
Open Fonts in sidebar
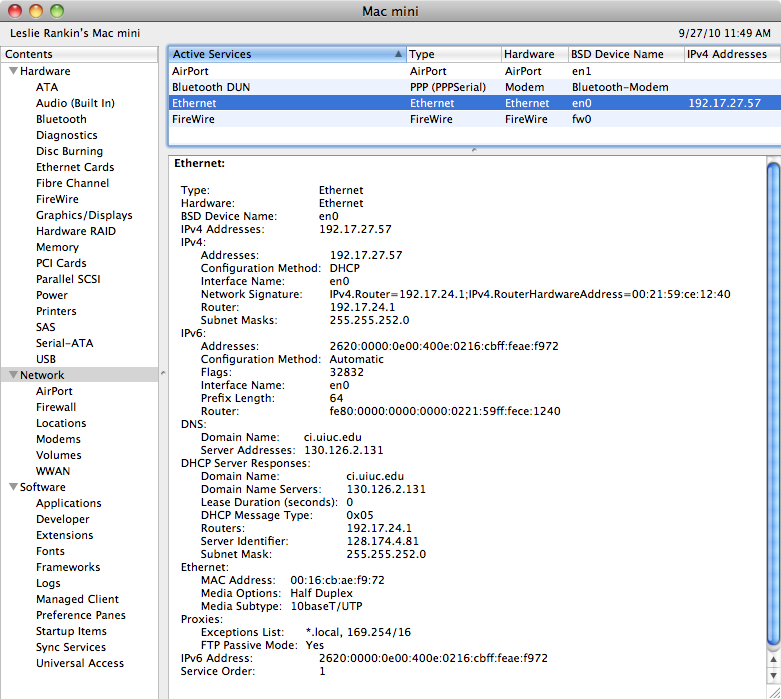point(50,551)
